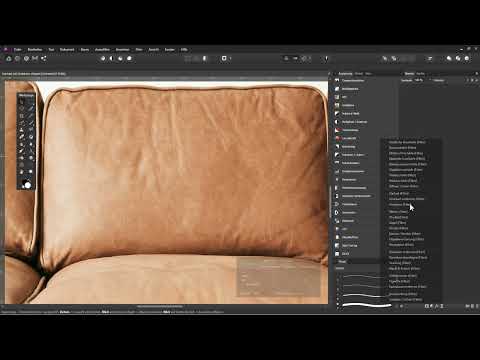Open the brush category dropdown under Pinsel

[357, 268]
